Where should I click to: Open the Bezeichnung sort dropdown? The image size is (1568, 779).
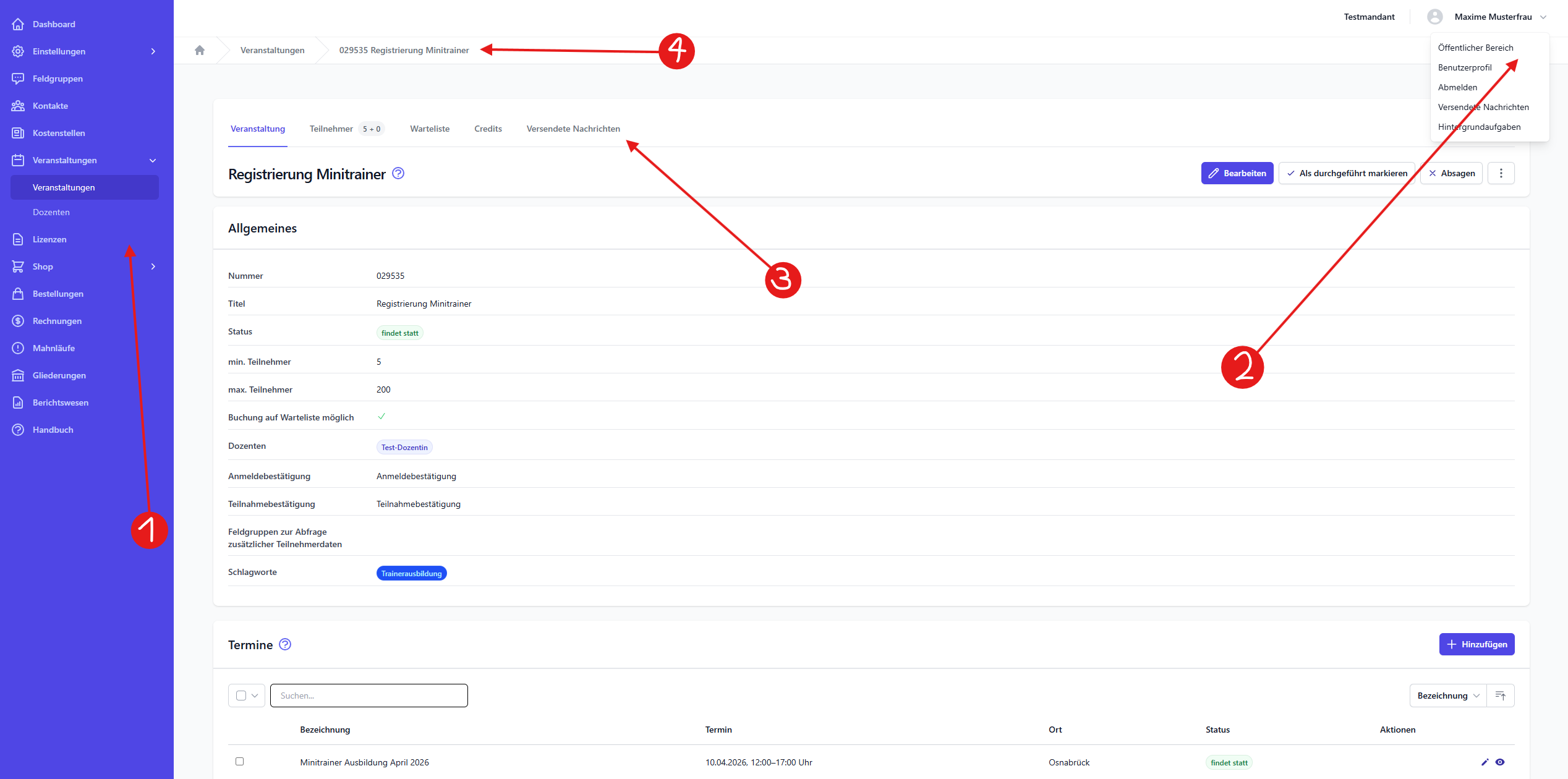pos(1447,696)
